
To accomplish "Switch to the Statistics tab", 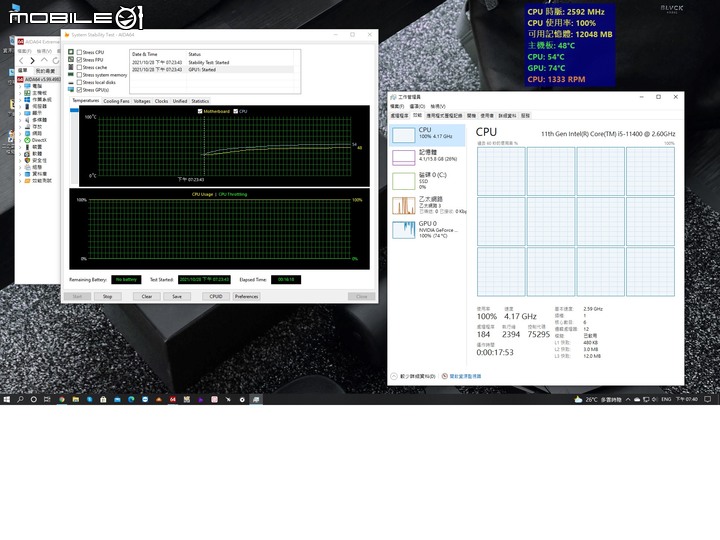I will [x=200, y=101].
